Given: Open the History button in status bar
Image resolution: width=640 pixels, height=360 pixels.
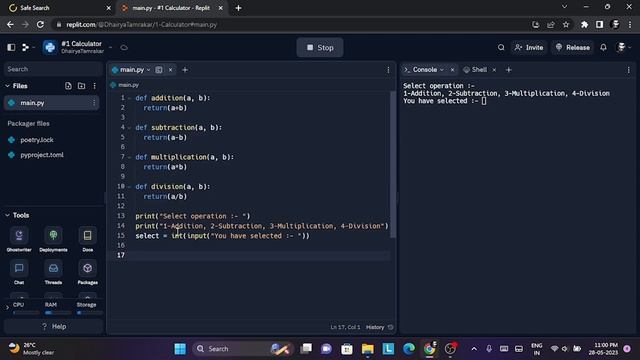Looking at the screenshot, I should 380,327.
